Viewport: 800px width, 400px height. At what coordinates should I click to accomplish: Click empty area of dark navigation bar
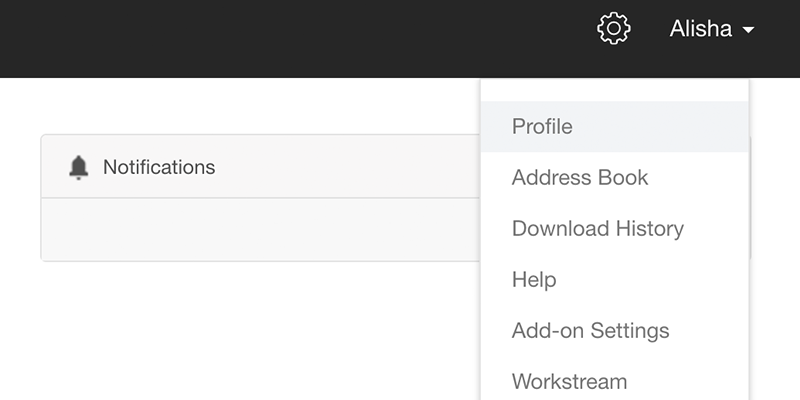286,39
